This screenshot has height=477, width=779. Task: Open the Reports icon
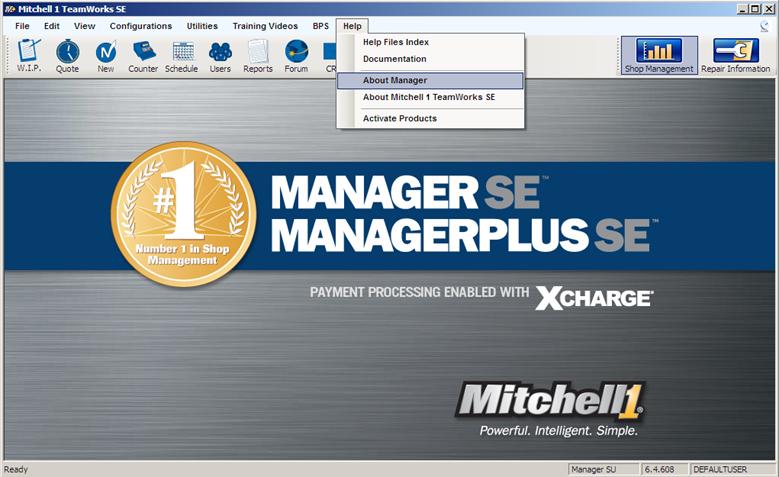click(x=258, y=55)
